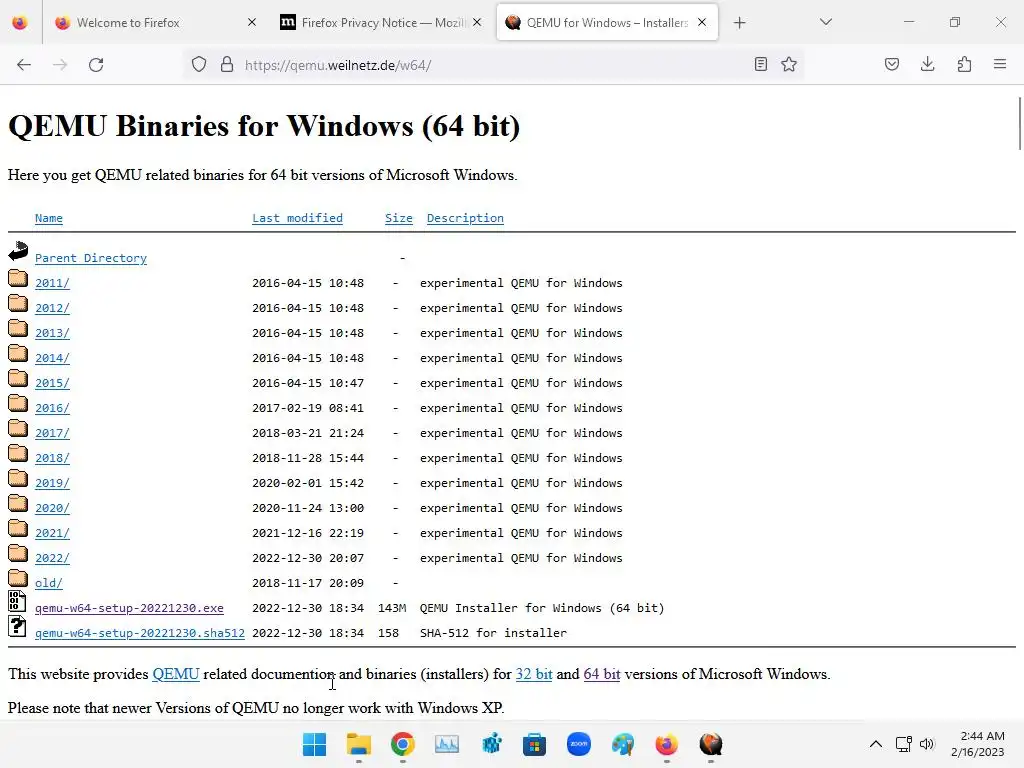Open the 2019/ folder link

tap(52, 483)
